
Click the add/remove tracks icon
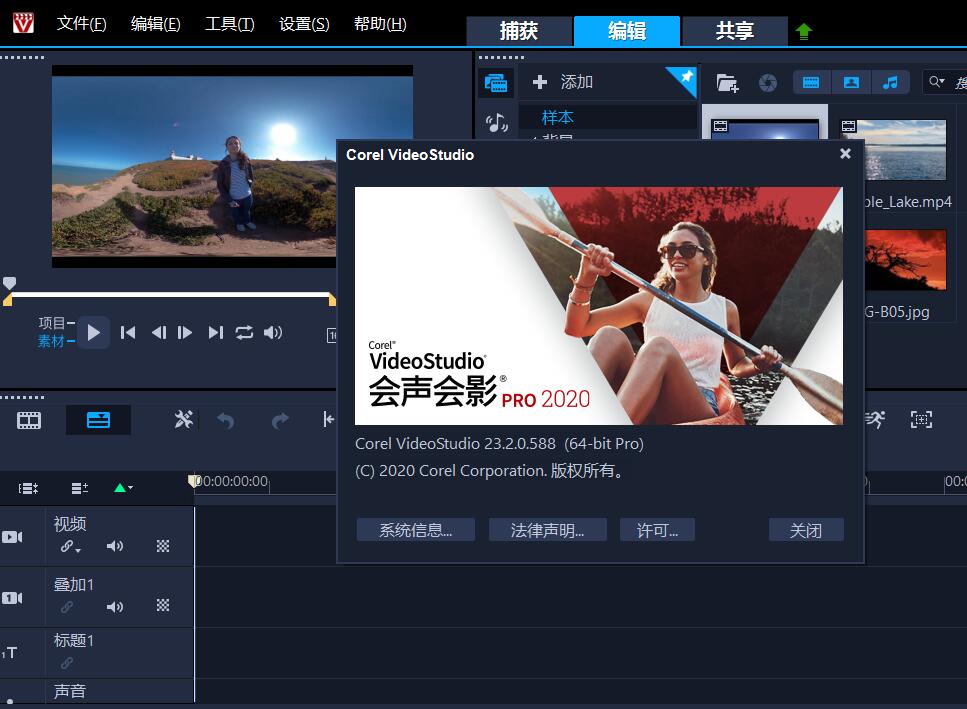pyautogui.click(x=80, y=488)
